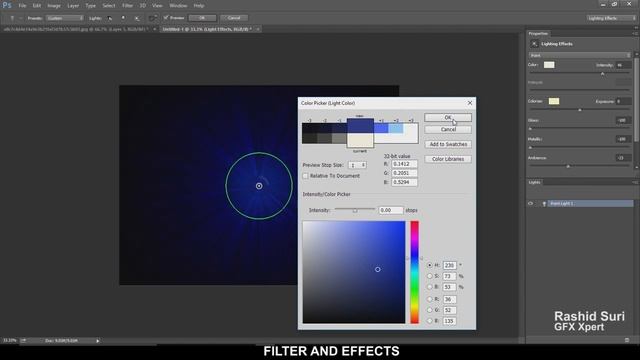Click the Photoshop Ps logo icon
Screen dimensions: 640x360
[x=7, y=5]
